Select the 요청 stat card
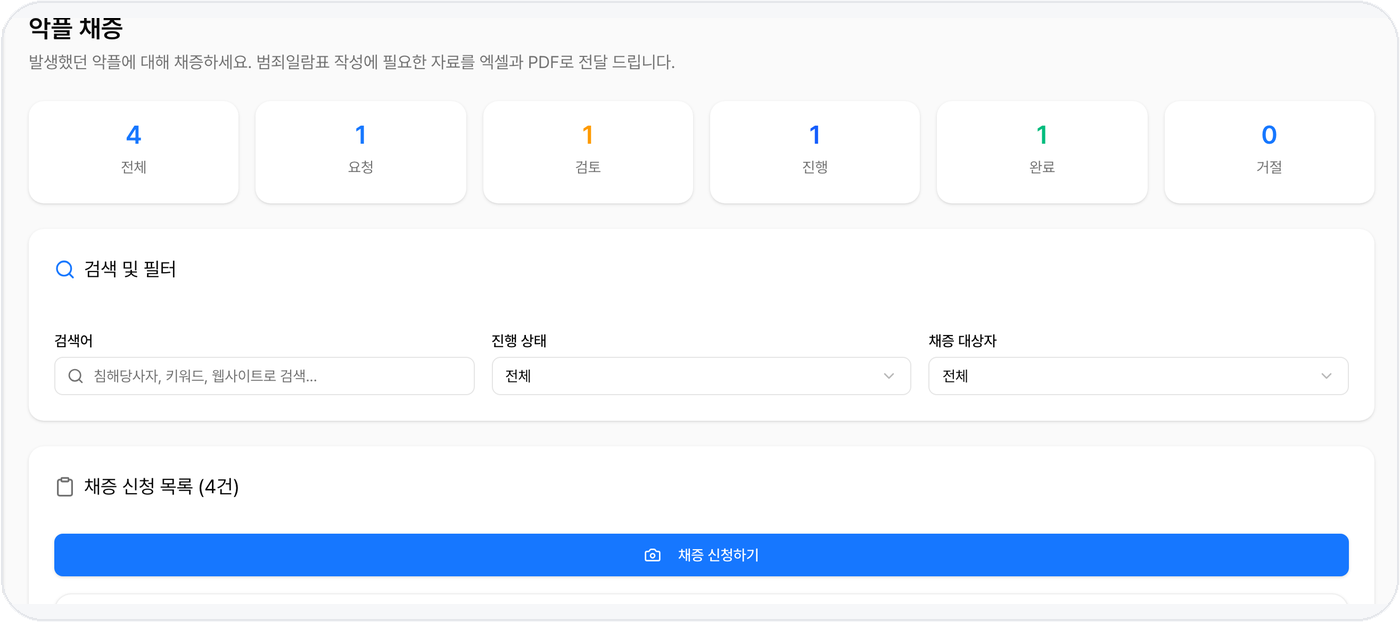The width and height of the screenshot is (1400, 622). pos(361,152)
